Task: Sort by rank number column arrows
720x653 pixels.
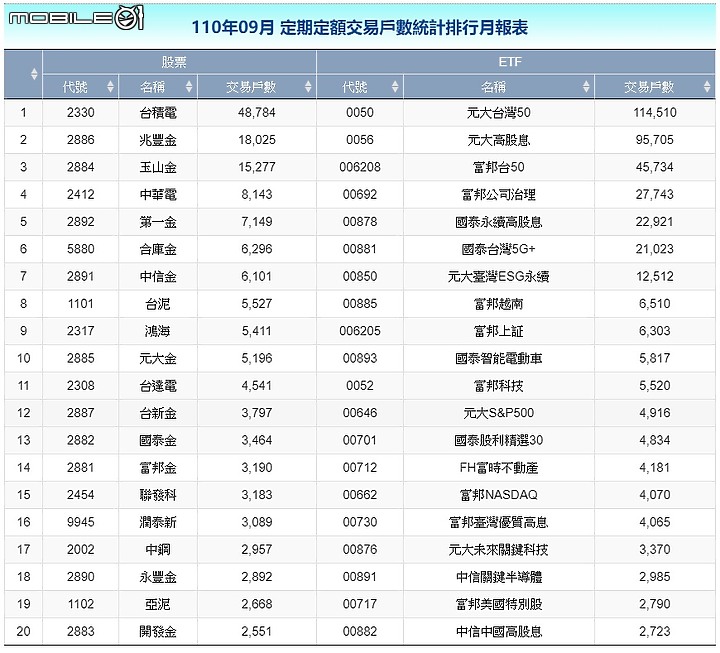Action: pos(34,74)
